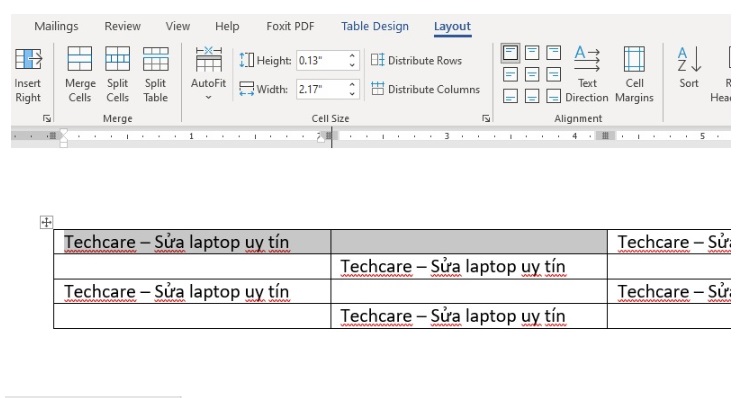This screenshot has height=398, width=756.
Task: Click inside the Width input field
Action: point(322,89)
